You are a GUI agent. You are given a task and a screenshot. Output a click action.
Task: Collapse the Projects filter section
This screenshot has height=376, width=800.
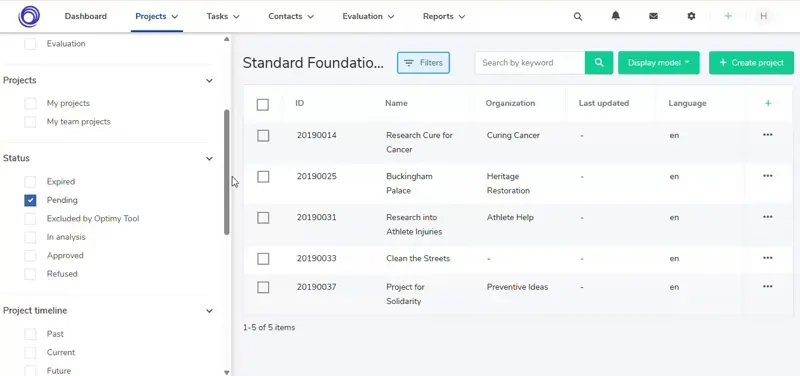tap(209, 81)
